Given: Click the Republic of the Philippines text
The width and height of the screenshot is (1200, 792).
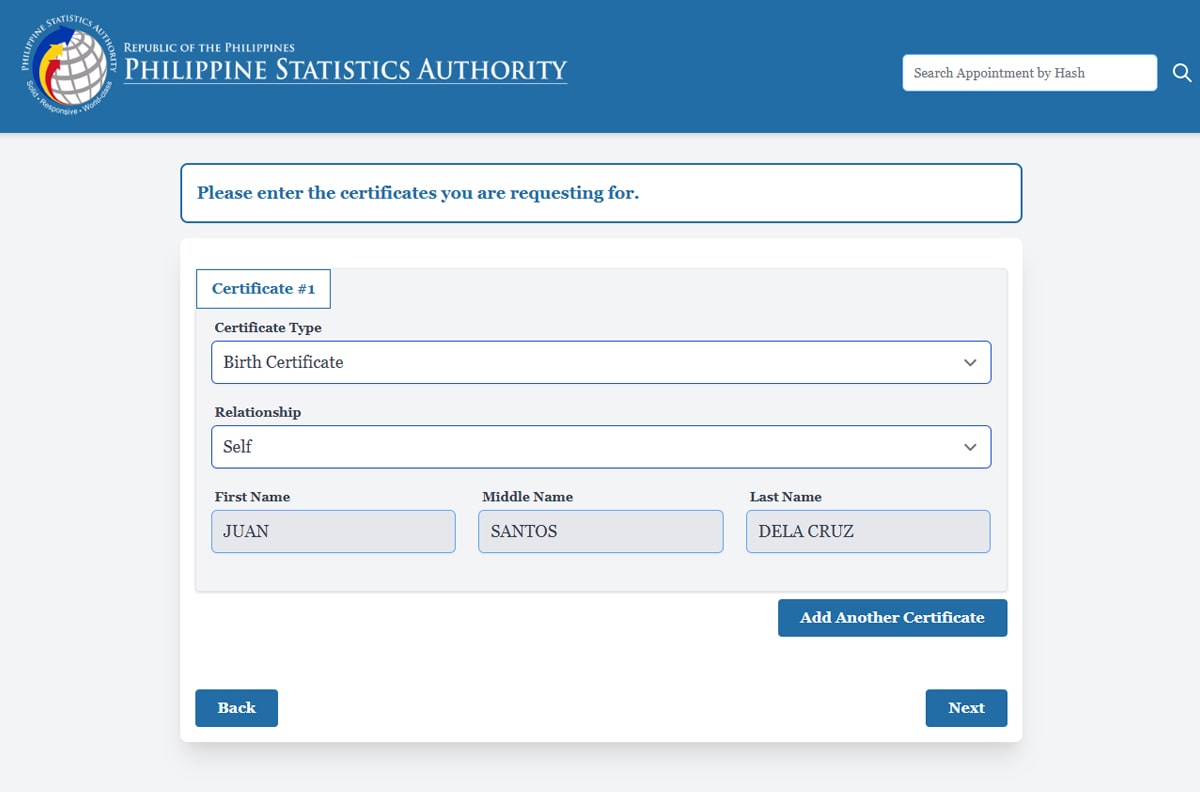Looking at the screenshot, I should [209, 47].
